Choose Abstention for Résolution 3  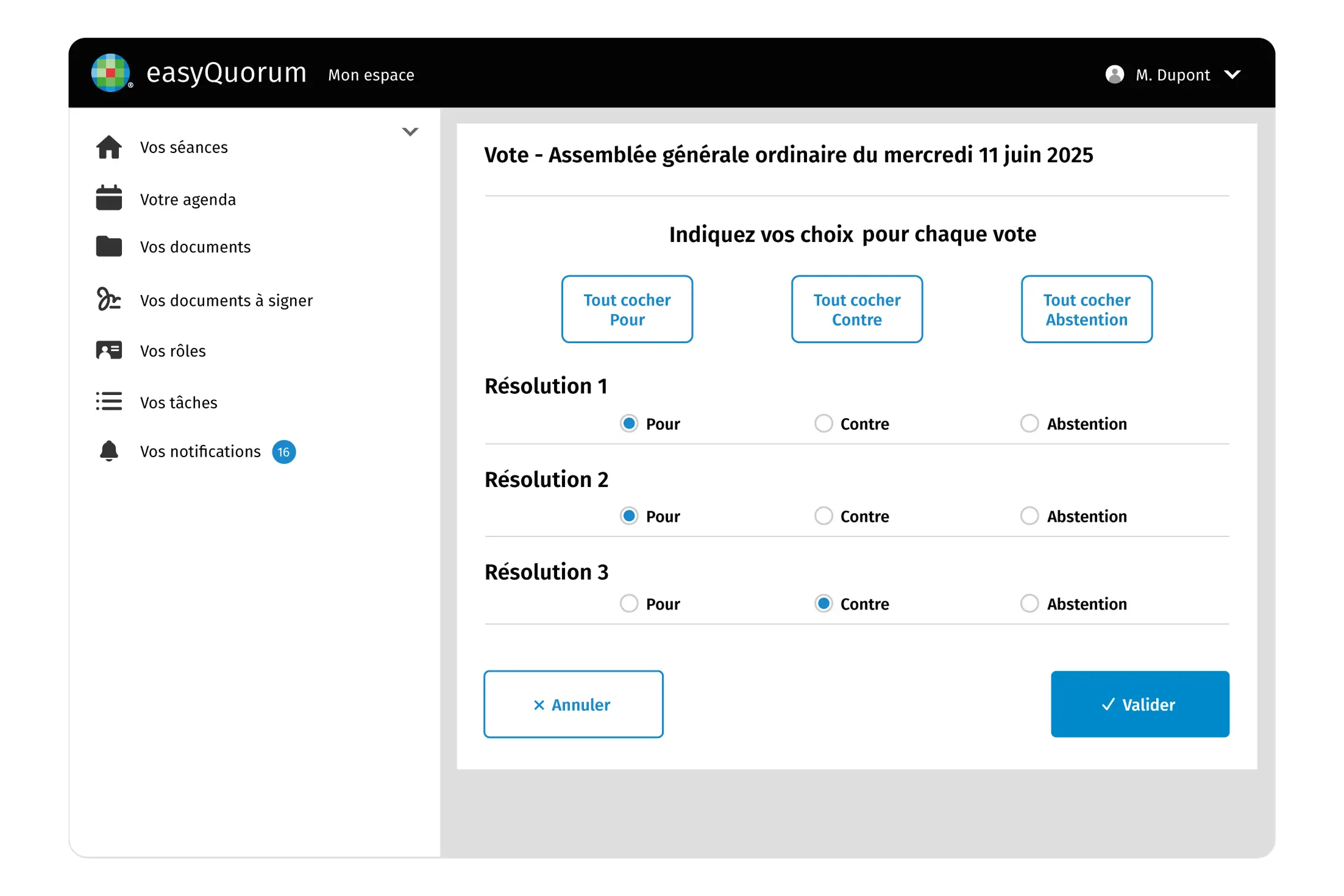[1029, 604]
